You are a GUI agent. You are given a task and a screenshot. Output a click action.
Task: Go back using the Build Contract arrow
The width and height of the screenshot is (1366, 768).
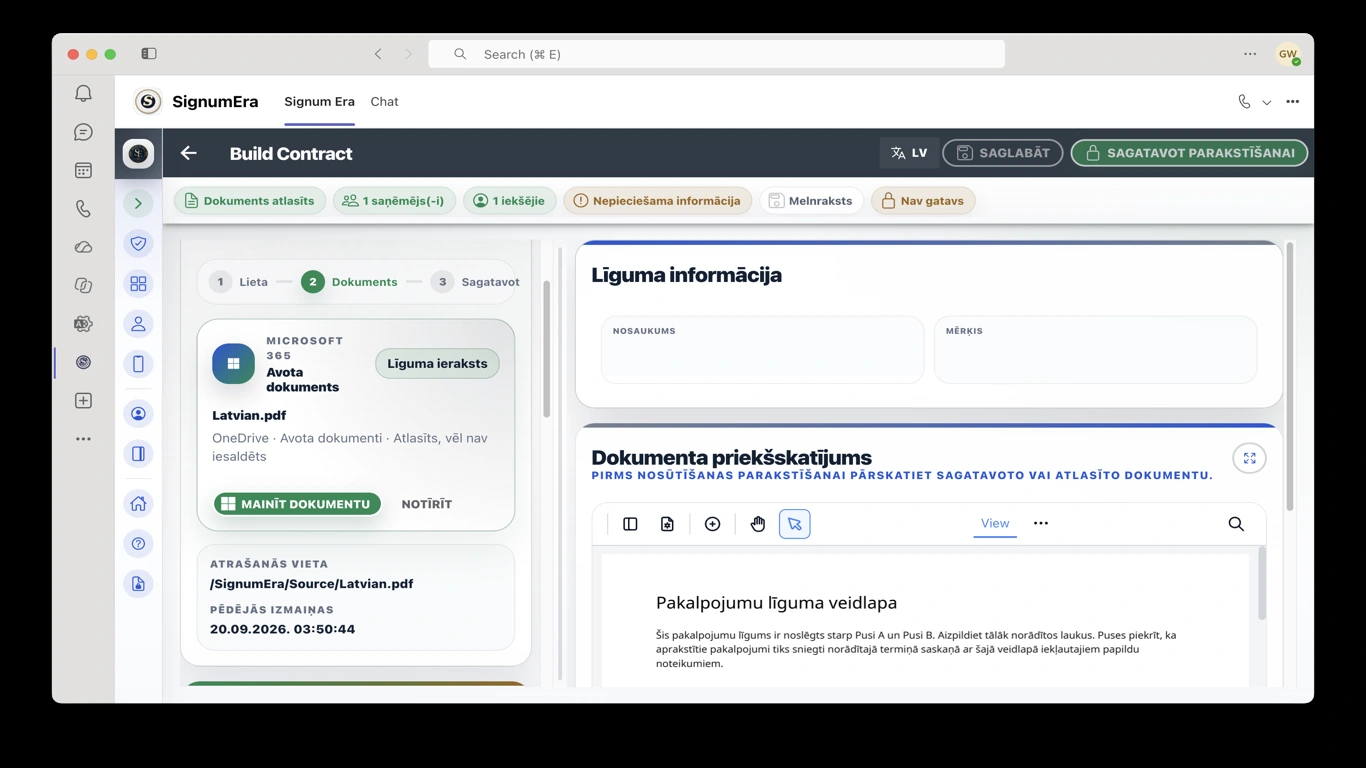coord(188,153)
